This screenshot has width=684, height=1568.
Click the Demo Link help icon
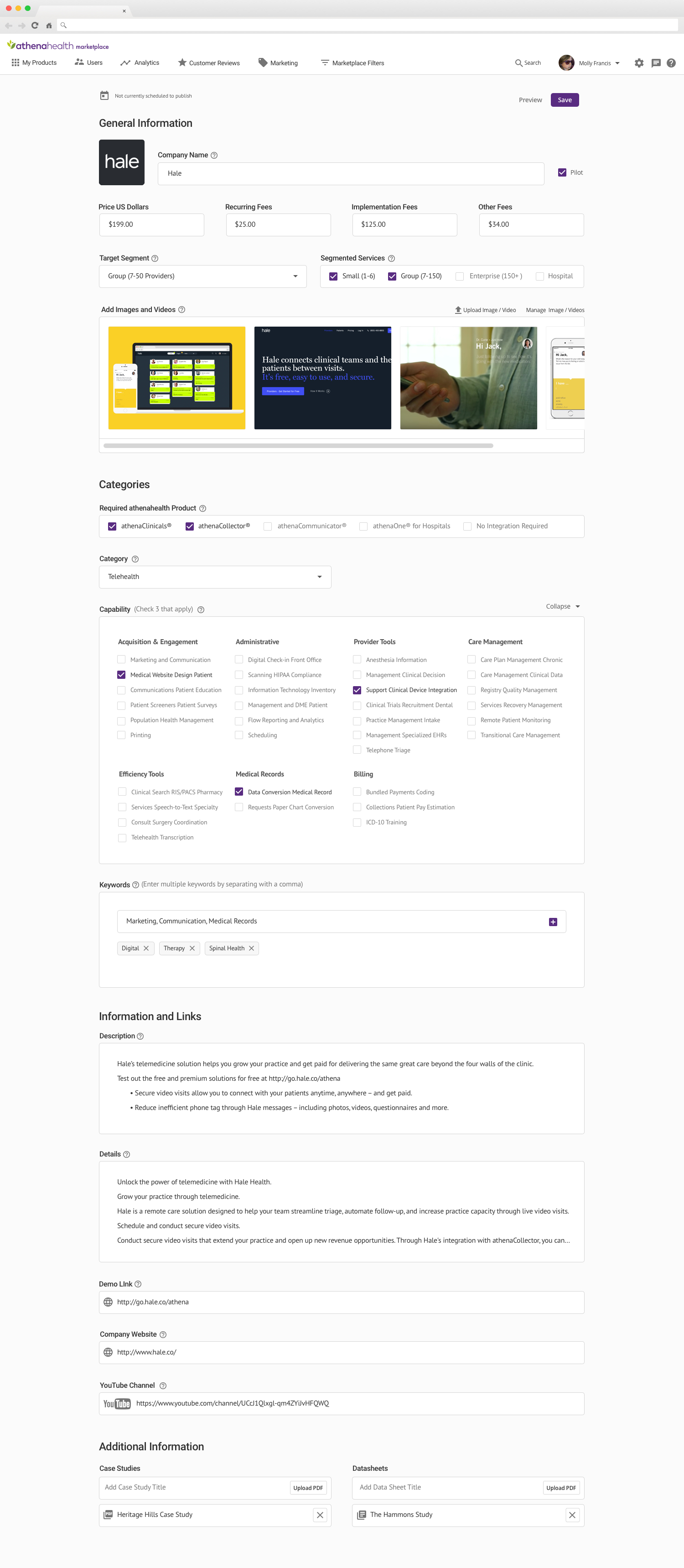coord(138,1284)
